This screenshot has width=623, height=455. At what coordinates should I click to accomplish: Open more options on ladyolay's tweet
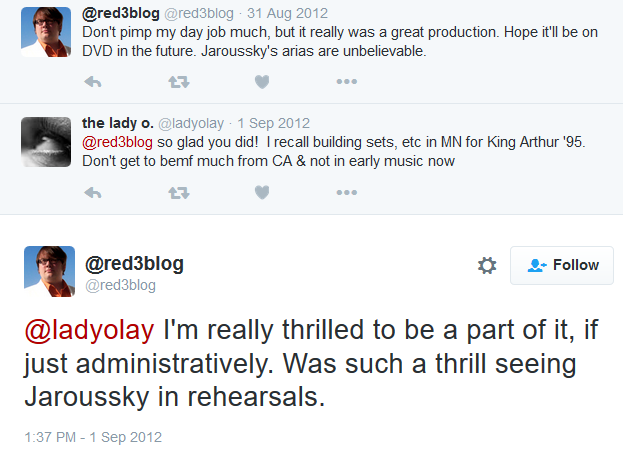coord(346,192)
